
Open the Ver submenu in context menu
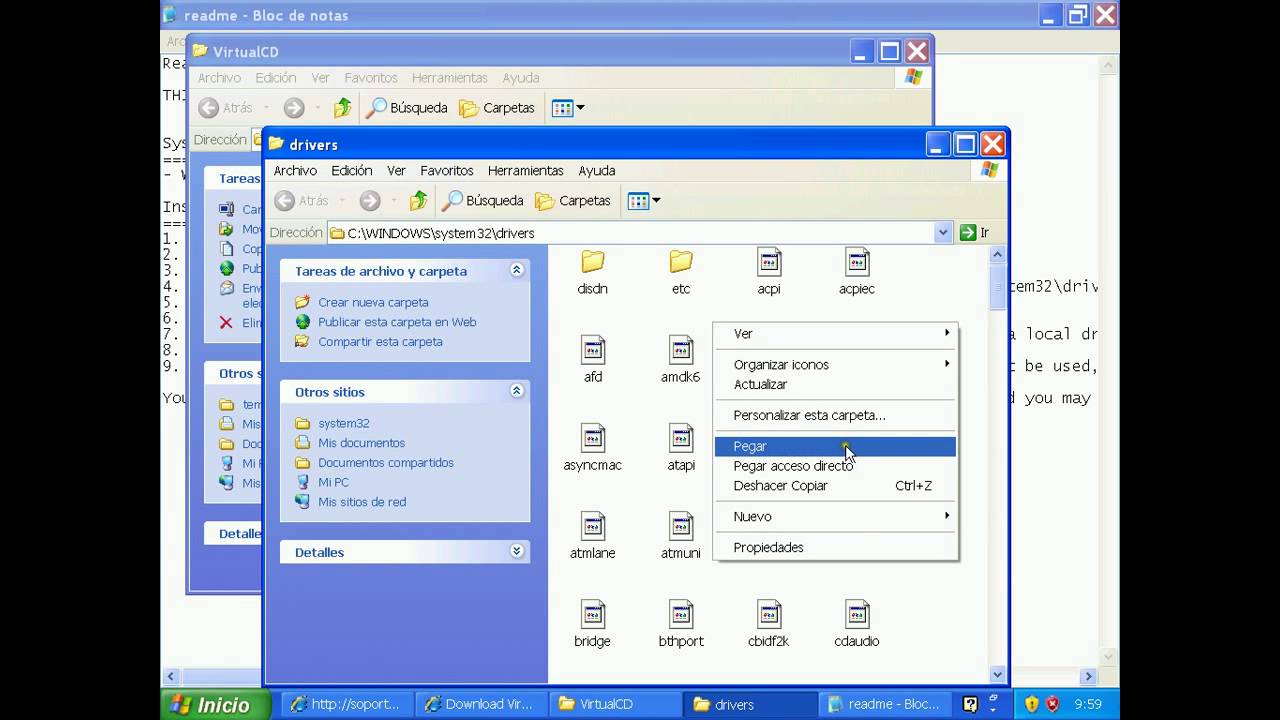(x=836, y=334)
